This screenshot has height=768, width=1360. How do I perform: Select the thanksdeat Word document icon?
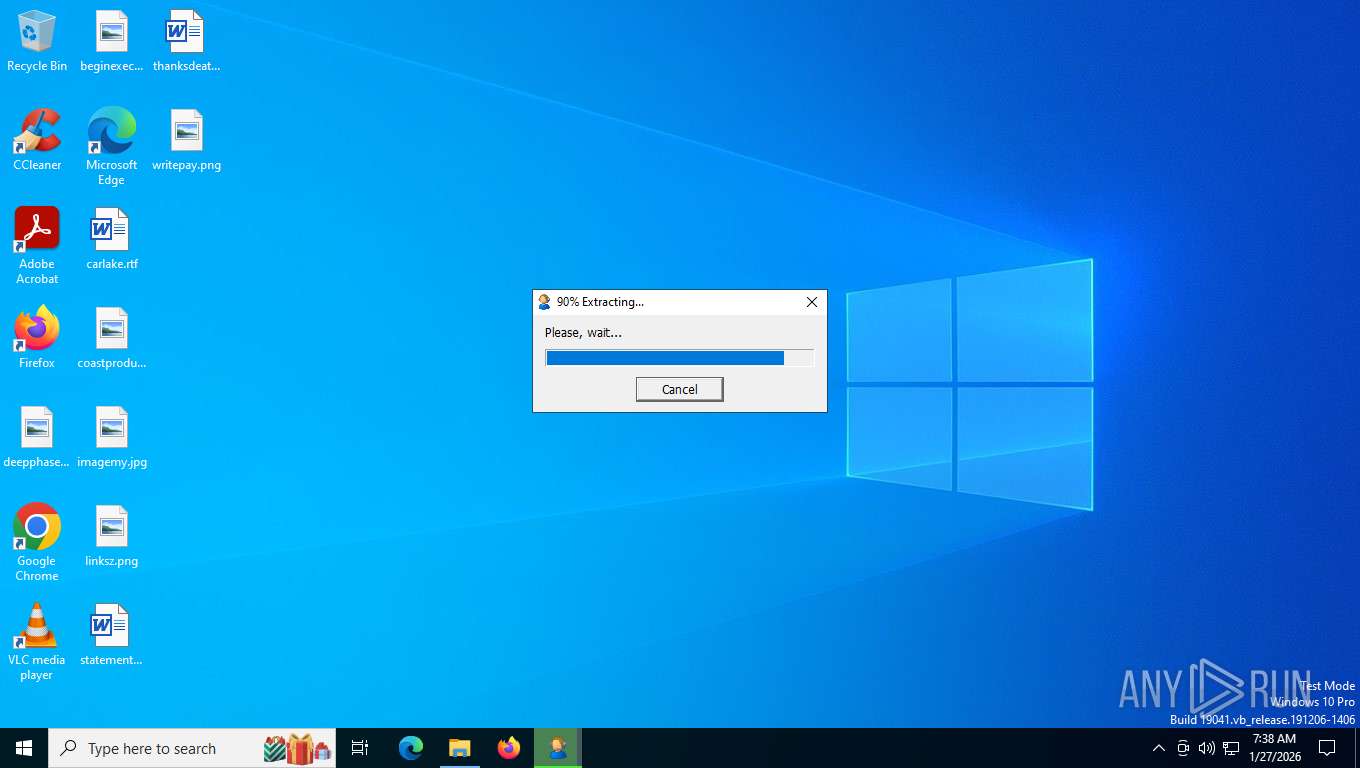tap(186, 41)
